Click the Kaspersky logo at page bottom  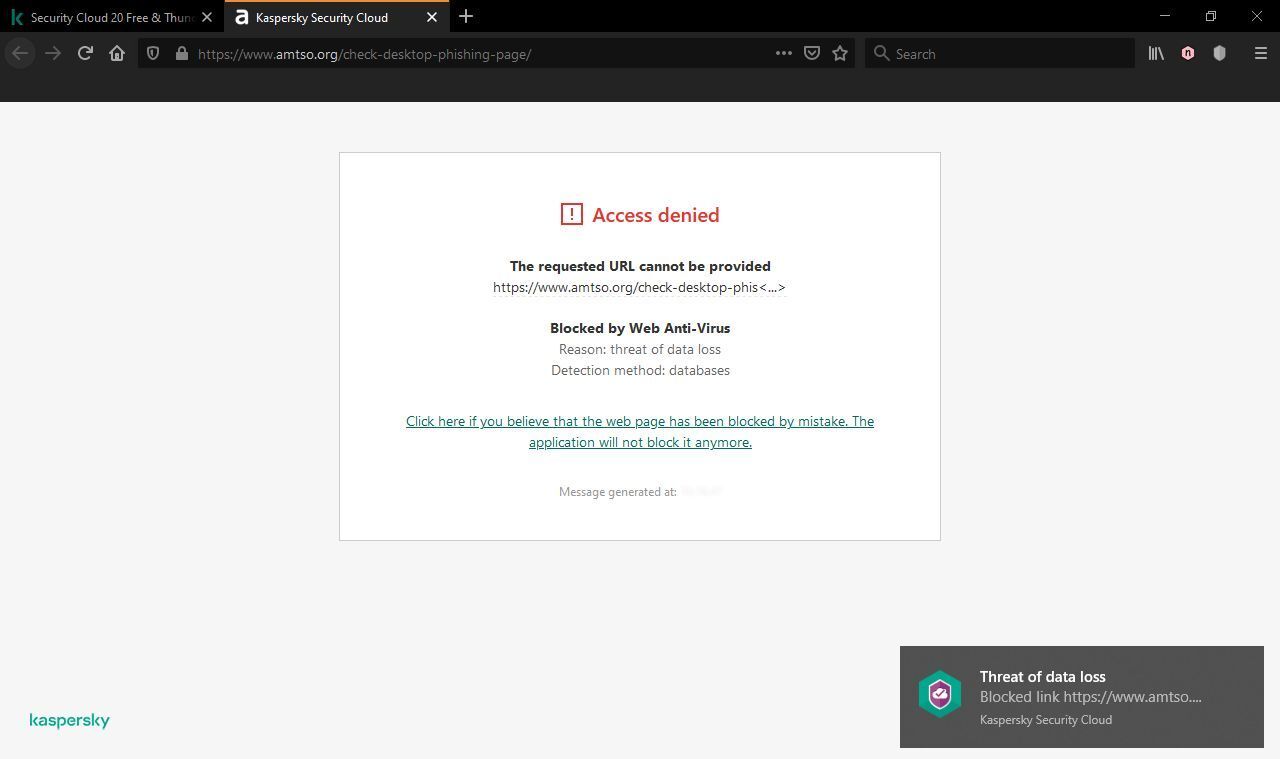coord(70,721)
